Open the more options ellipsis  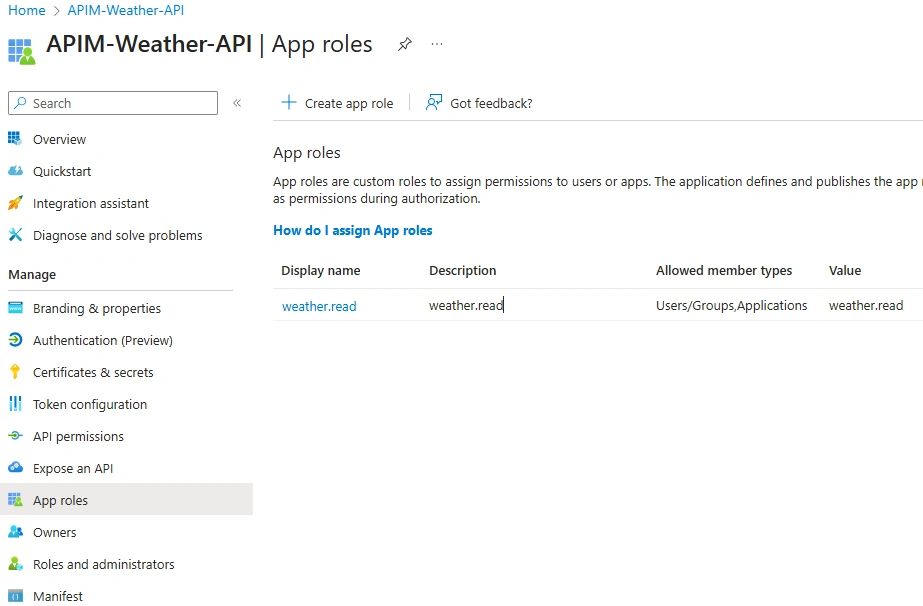437,44
